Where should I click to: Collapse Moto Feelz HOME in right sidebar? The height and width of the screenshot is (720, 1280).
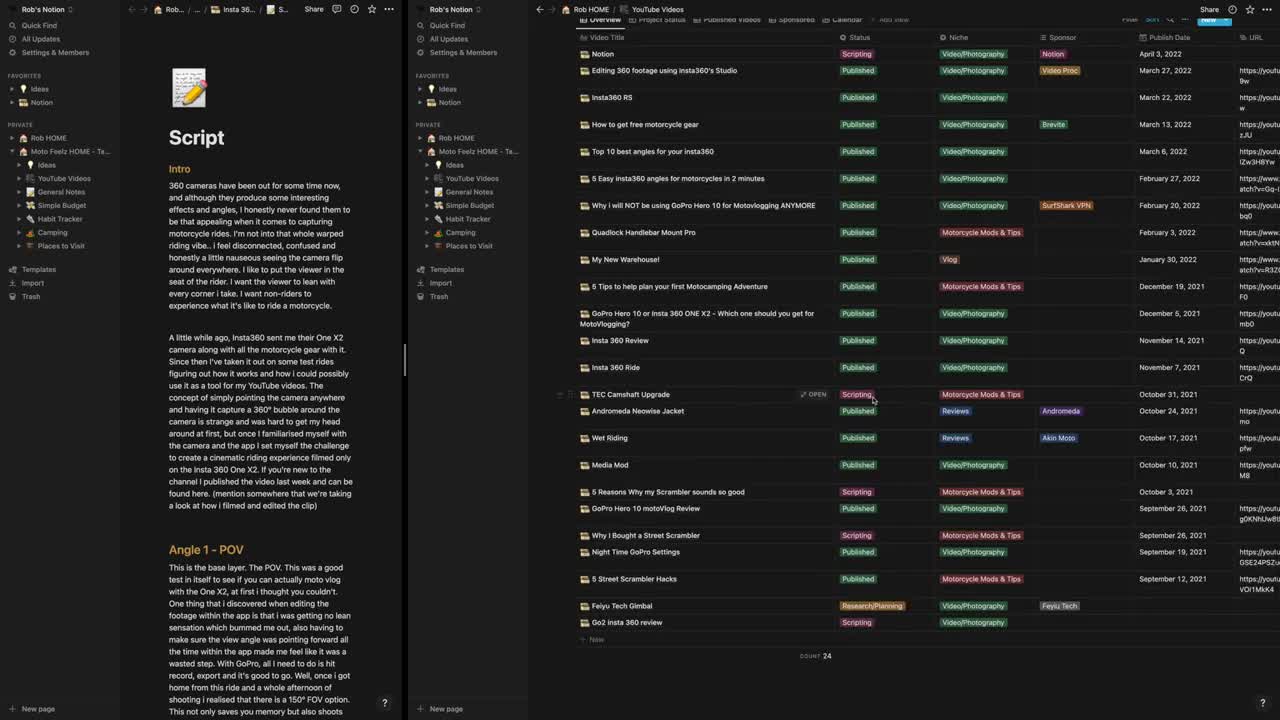click(x=420, y=152)
